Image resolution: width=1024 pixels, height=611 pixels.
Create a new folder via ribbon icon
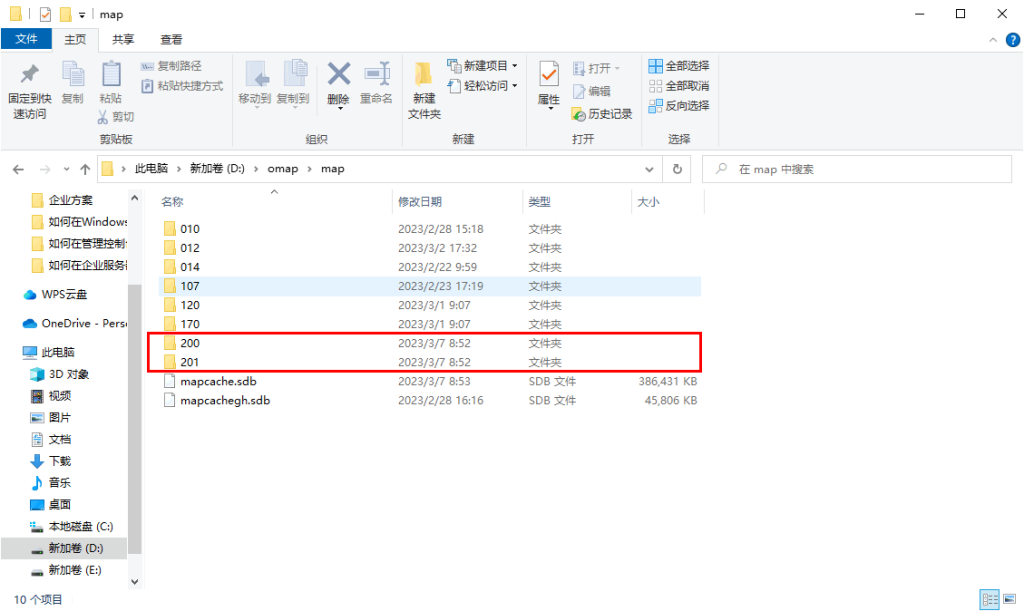[x=424, y=76]
